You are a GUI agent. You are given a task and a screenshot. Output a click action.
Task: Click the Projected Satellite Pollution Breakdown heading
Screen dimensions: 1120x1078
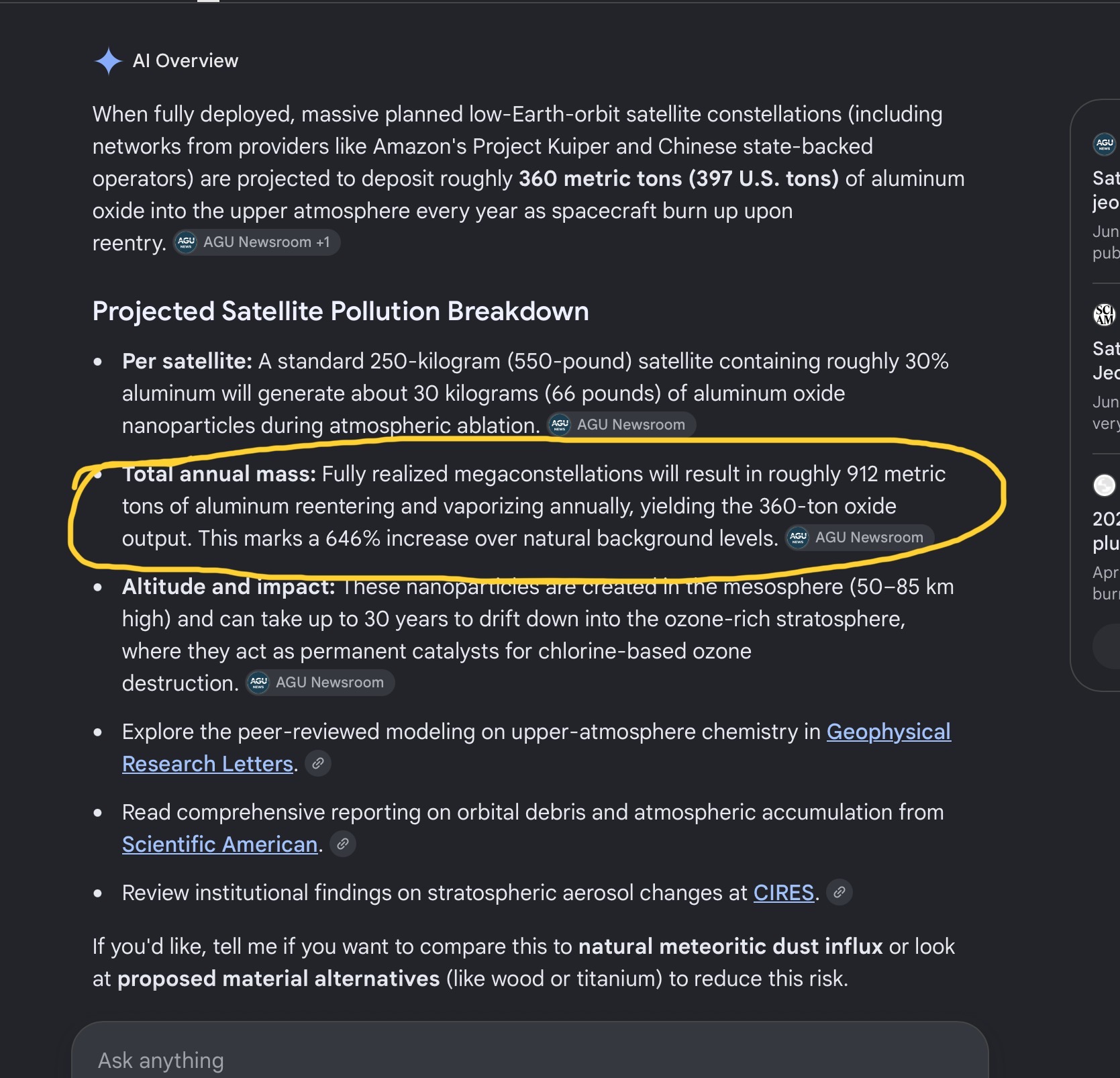(x=340, y=311)
